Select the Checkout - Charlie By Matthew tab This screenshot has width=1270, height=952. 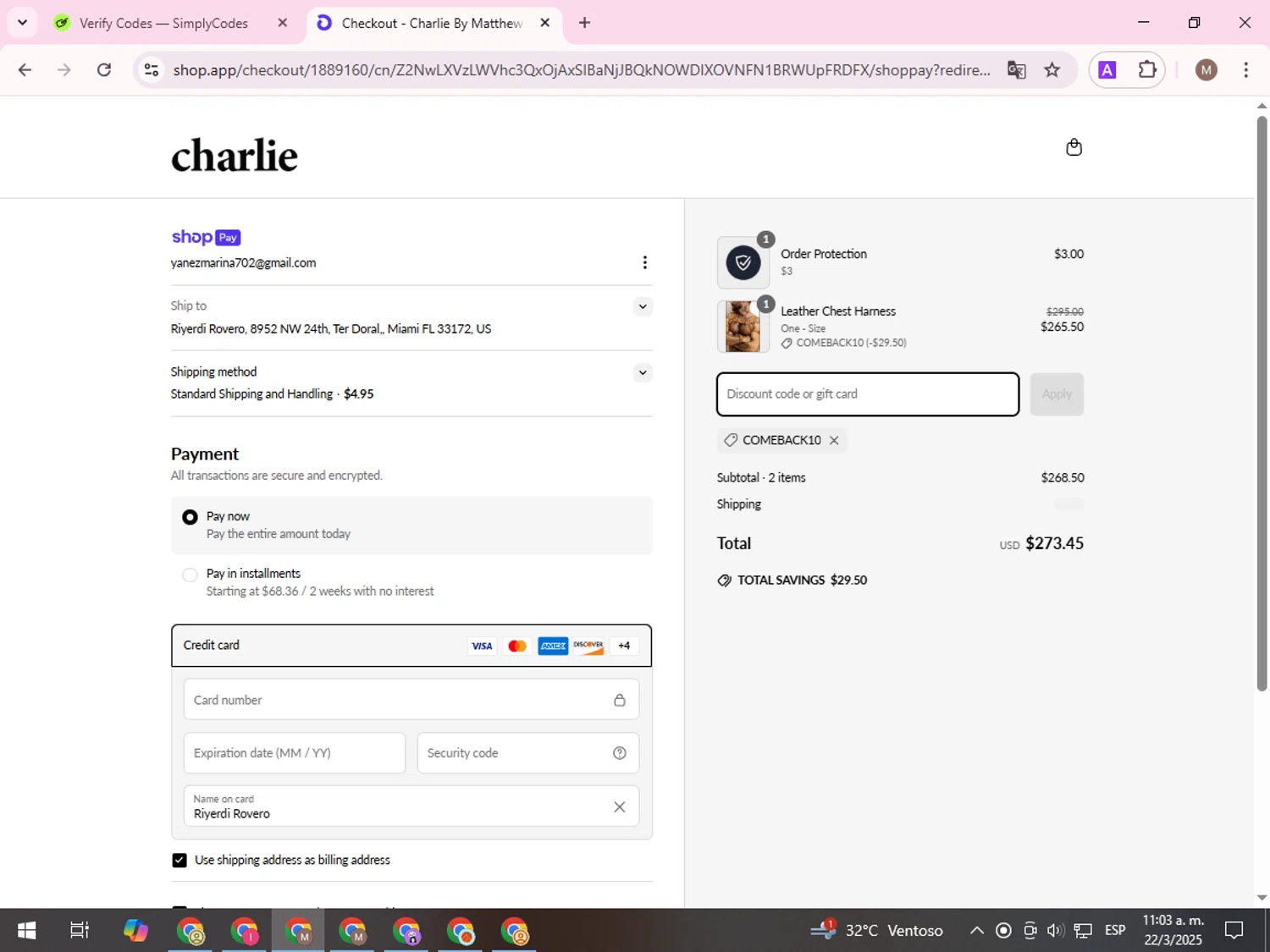[432, 23]
